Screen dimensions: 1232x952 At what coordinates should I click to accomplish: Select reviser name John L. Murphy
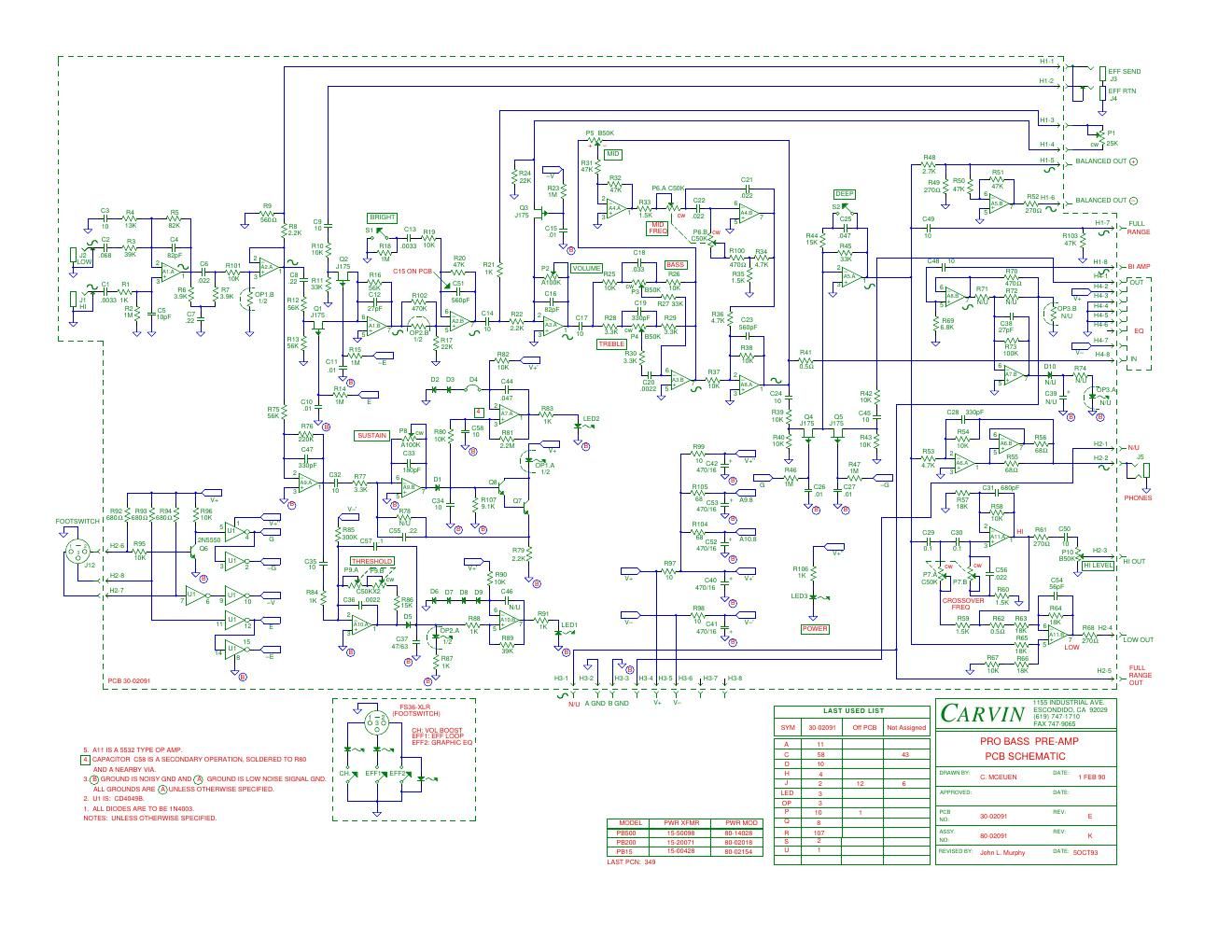(1002, 852)
